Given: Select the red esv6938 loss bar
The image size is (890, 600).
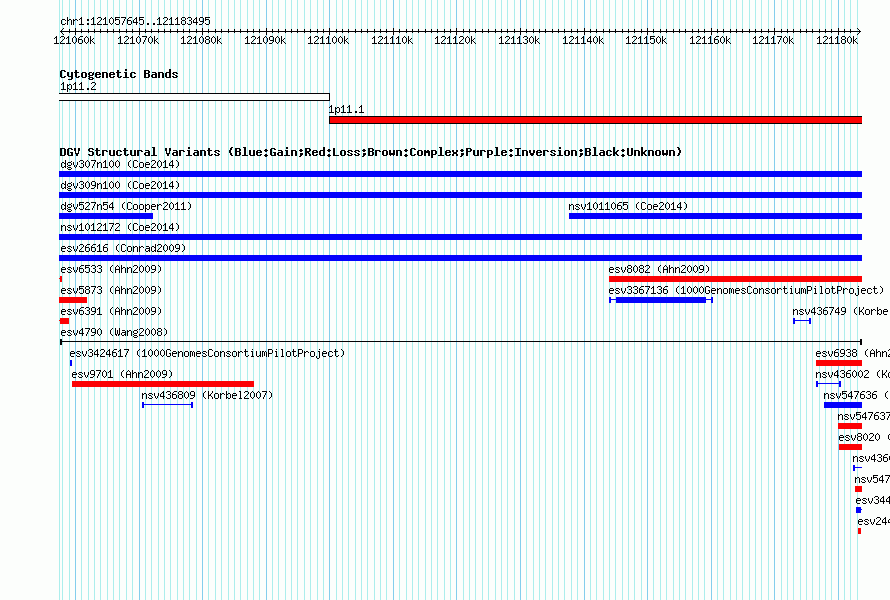Looking at the screenshot, I should (x=839, y=363).
